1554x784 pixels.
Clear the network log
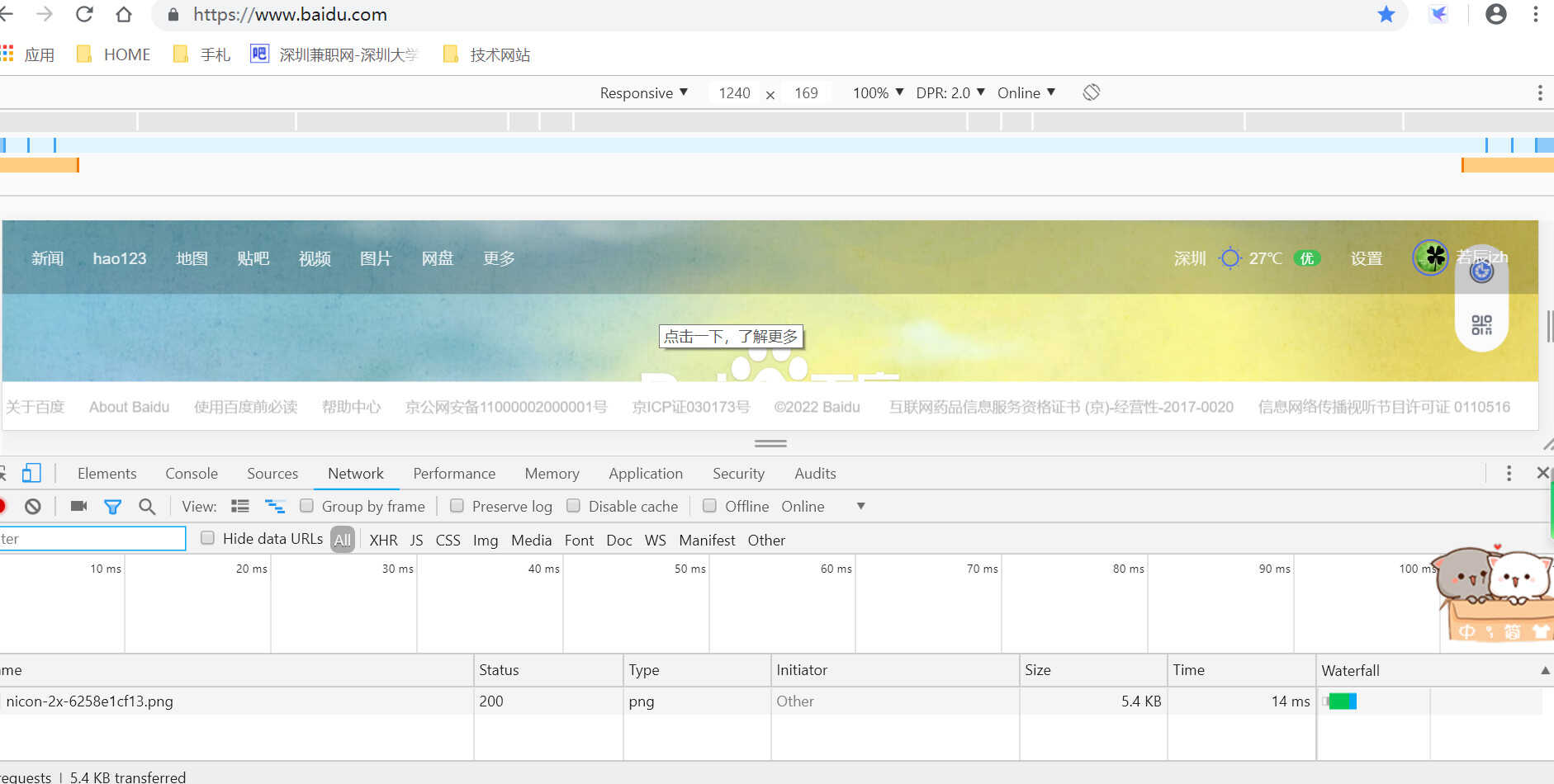33,507
